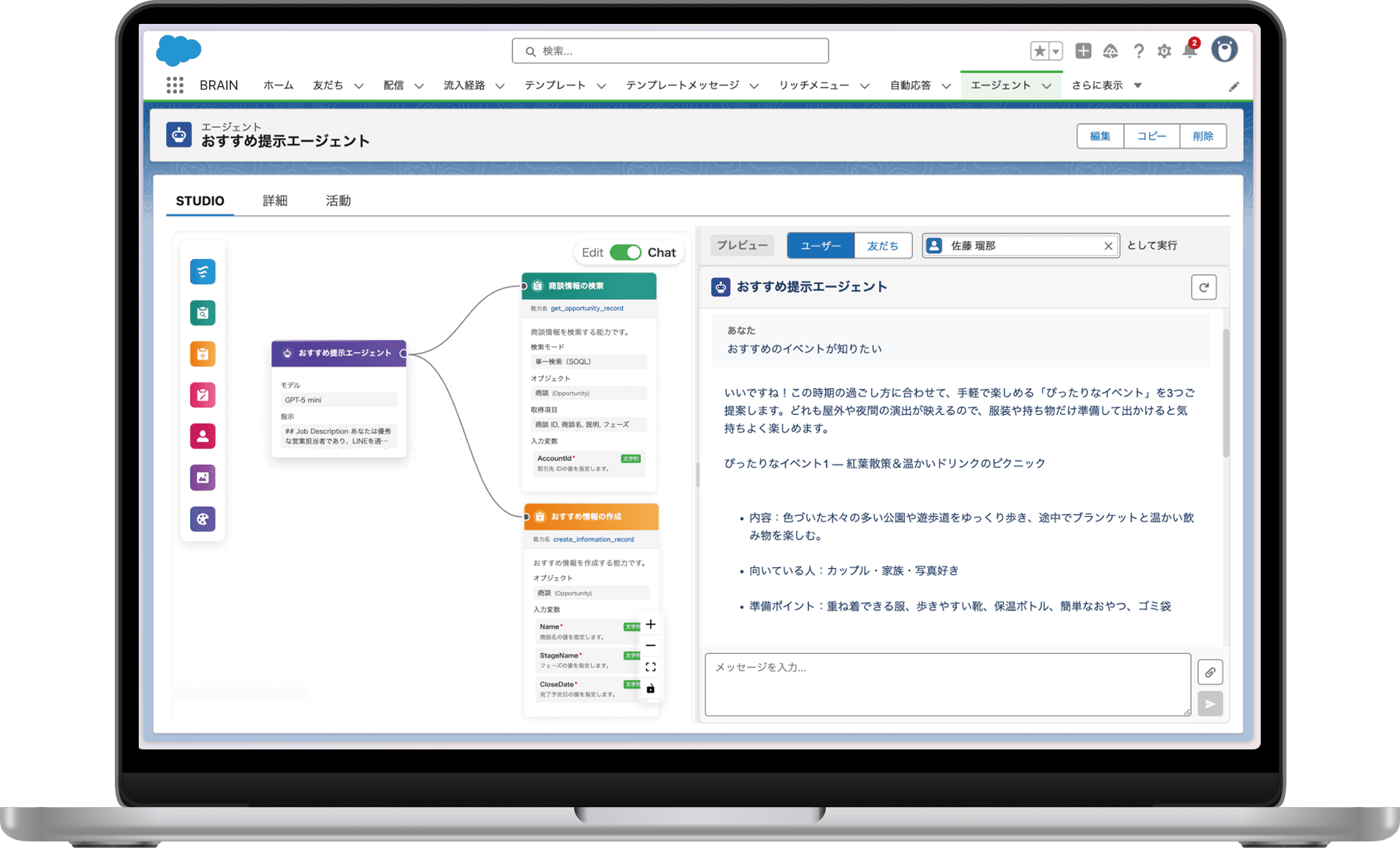Image resolution: width=1400 pixels, height=848 pixels.
Task: Click the chat refresh icon button
Action: (x=1203, y=287)
